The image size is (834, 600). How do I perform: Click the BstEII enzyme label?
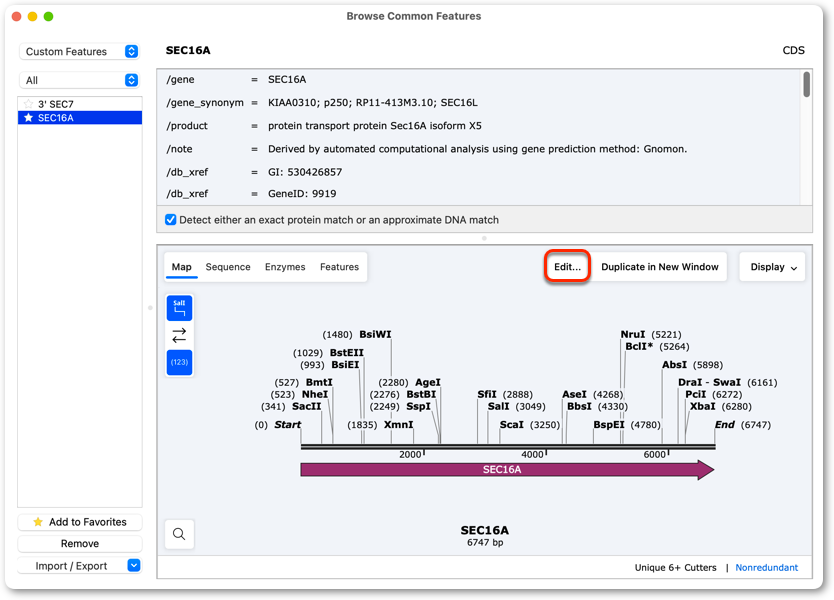tap(347, 353)
